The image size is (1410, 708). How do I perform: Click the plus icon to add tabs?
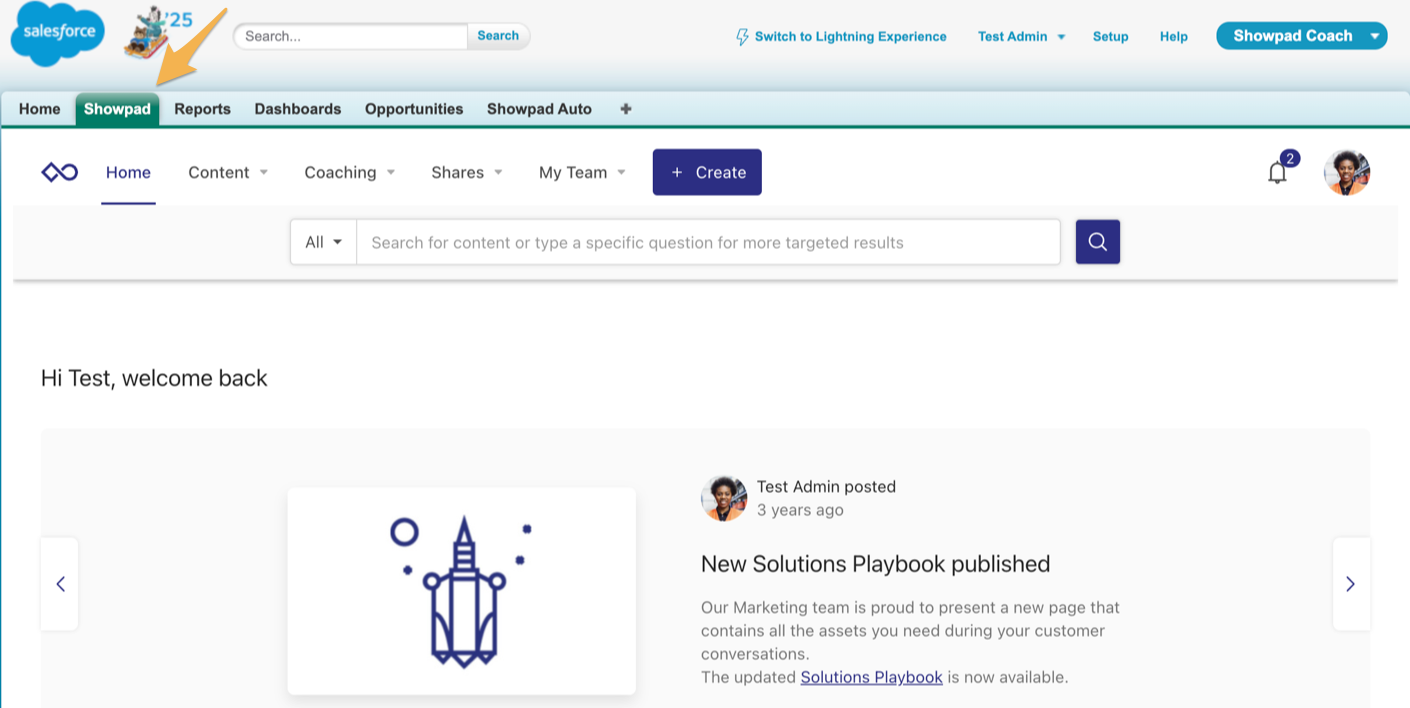626,109
